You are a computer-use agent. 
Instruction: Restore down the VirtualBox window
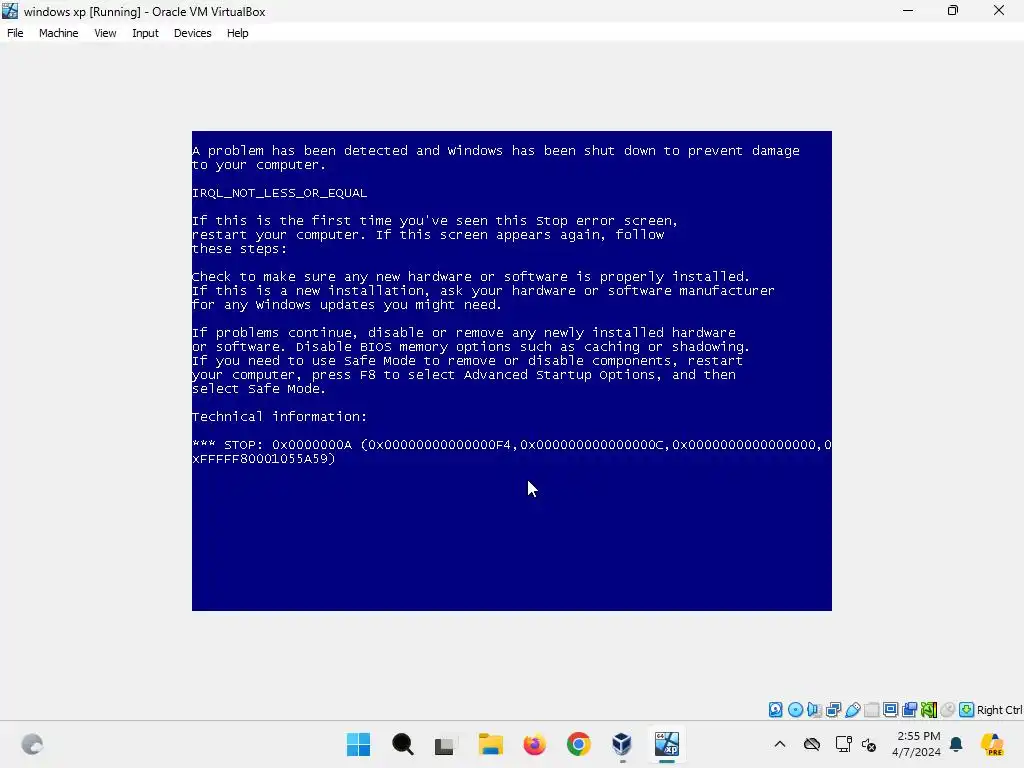click(x=953, y=10)
